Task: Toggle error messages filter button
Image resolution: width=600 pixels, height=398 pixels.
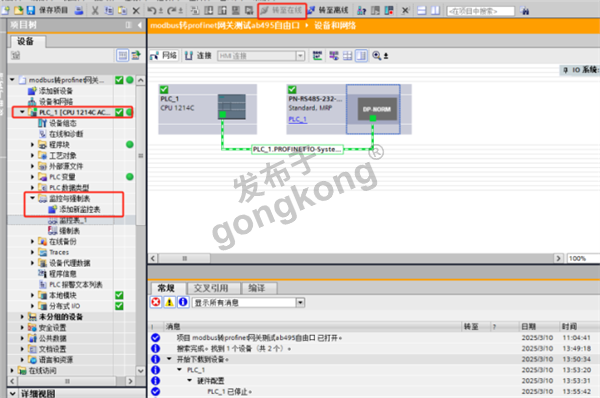Action: coord(156,302)
